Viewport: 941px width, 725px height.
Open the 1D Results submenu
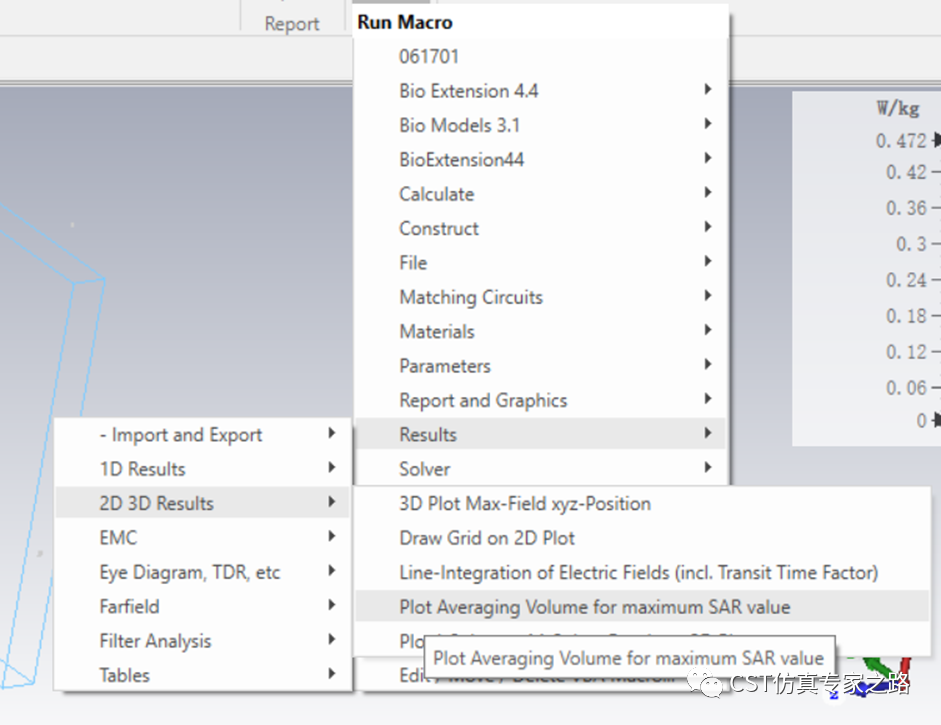click(x=202, y=469)
